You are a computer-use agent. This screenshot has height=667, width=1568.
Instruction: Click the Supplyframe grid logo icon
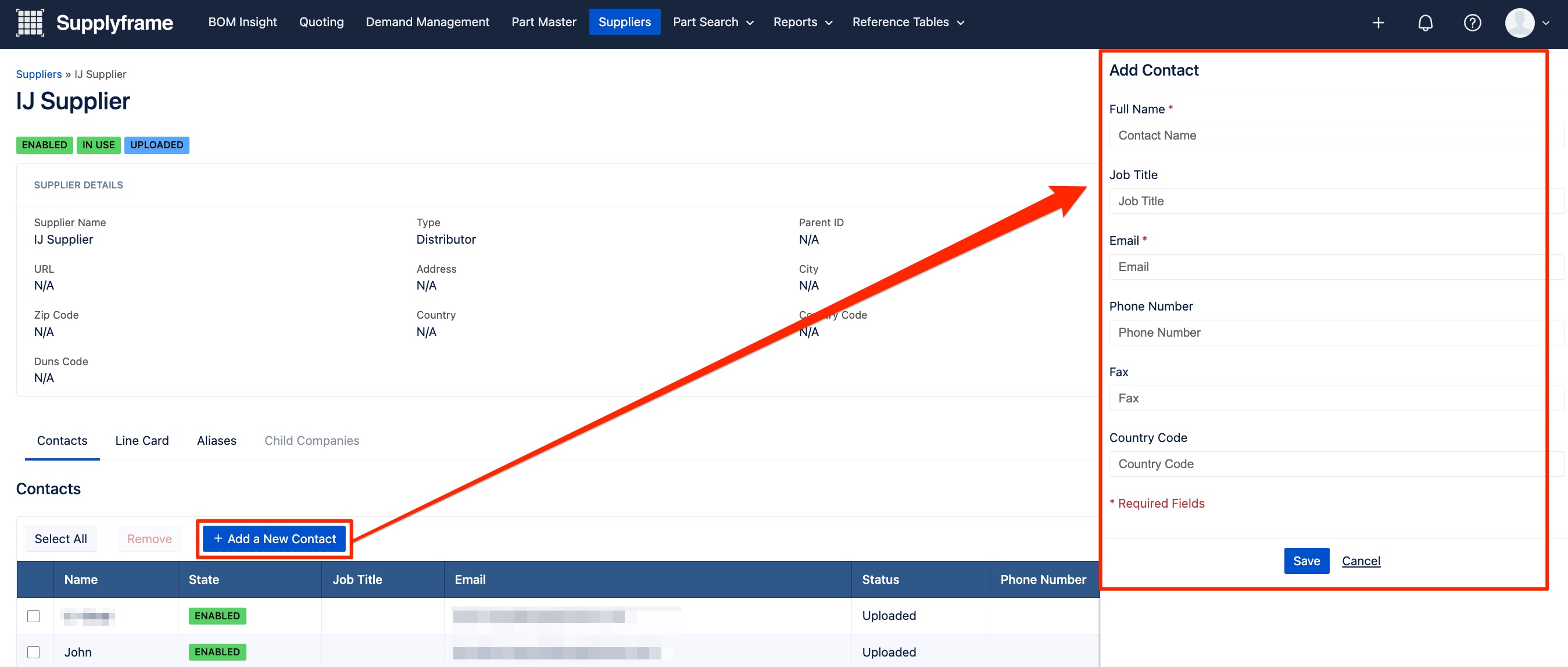(30, 23)
